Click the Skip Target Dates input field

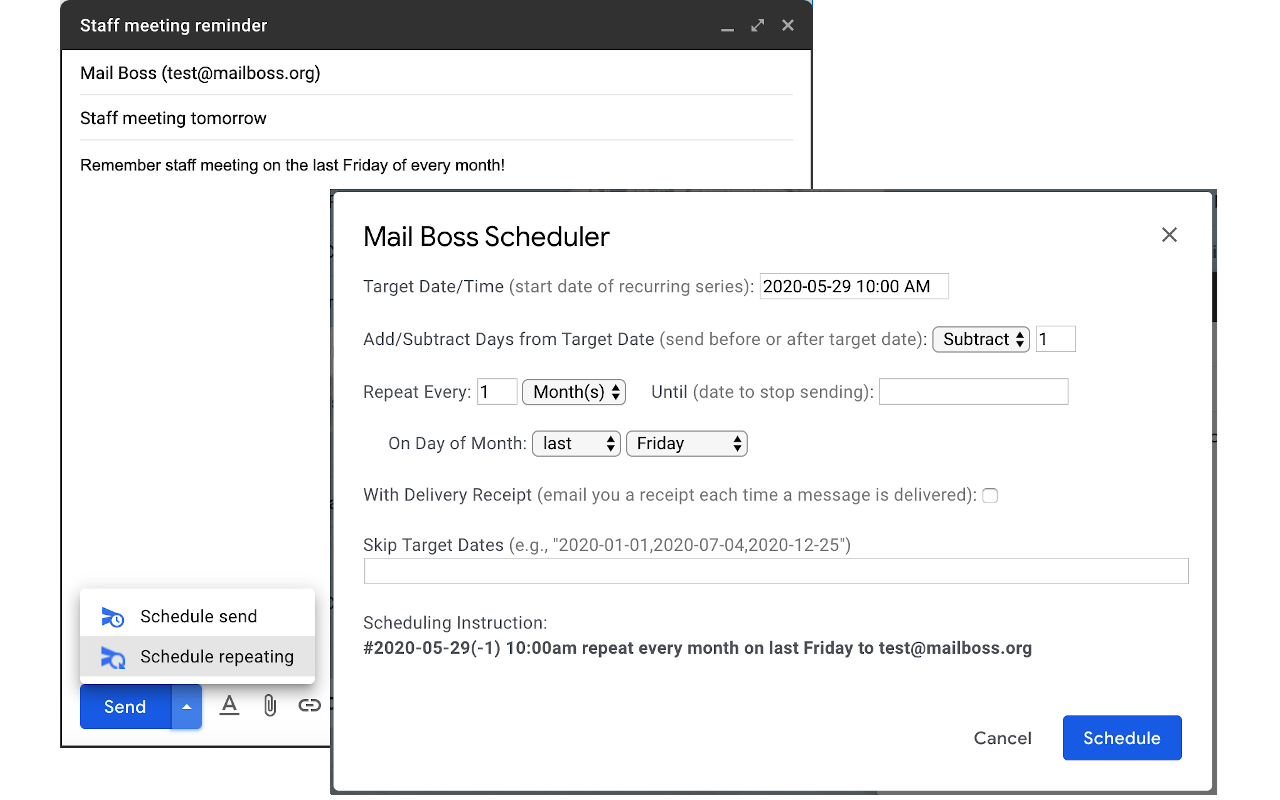[x=776, y=571]
